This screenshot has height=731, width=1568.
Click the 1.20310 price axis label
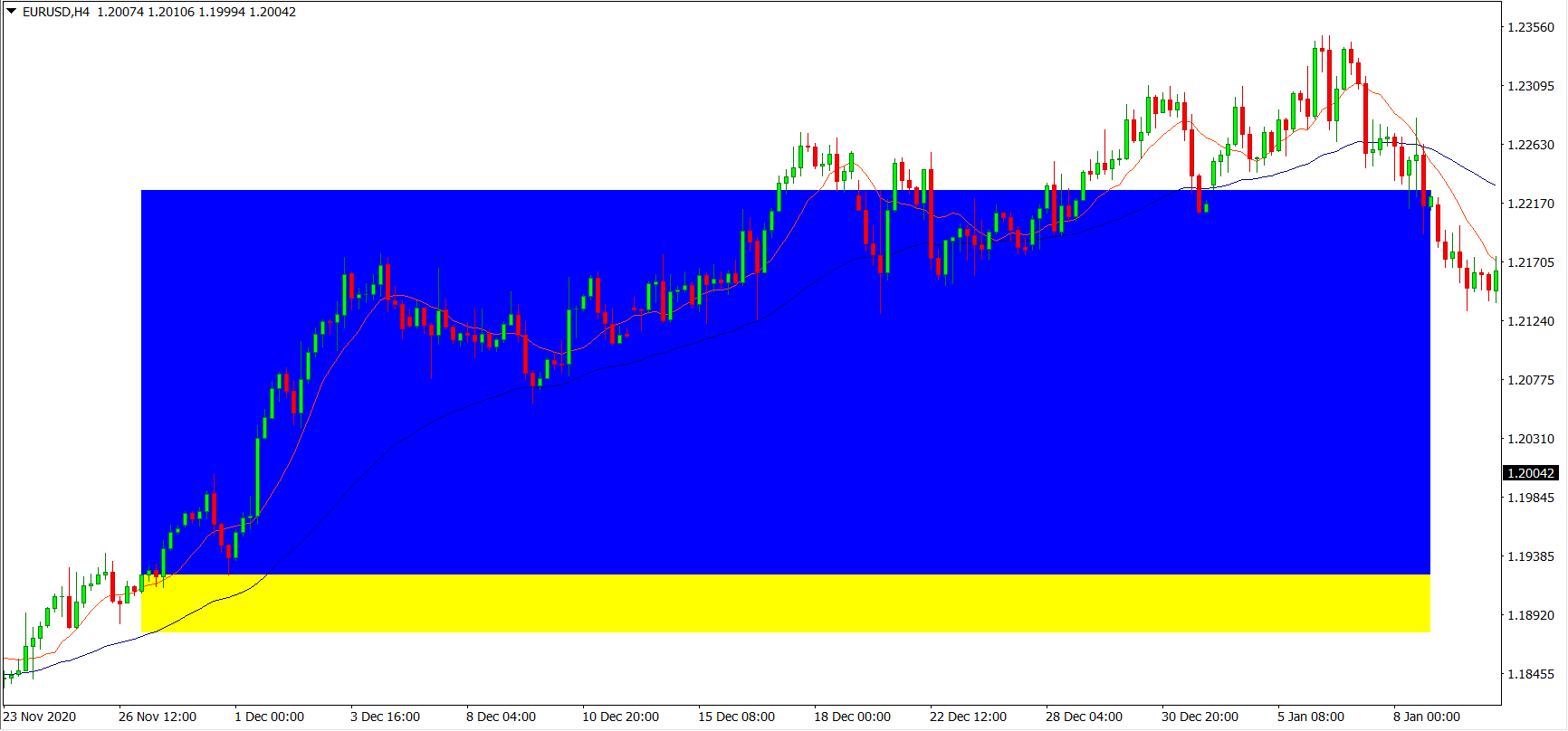(1531, 439)
